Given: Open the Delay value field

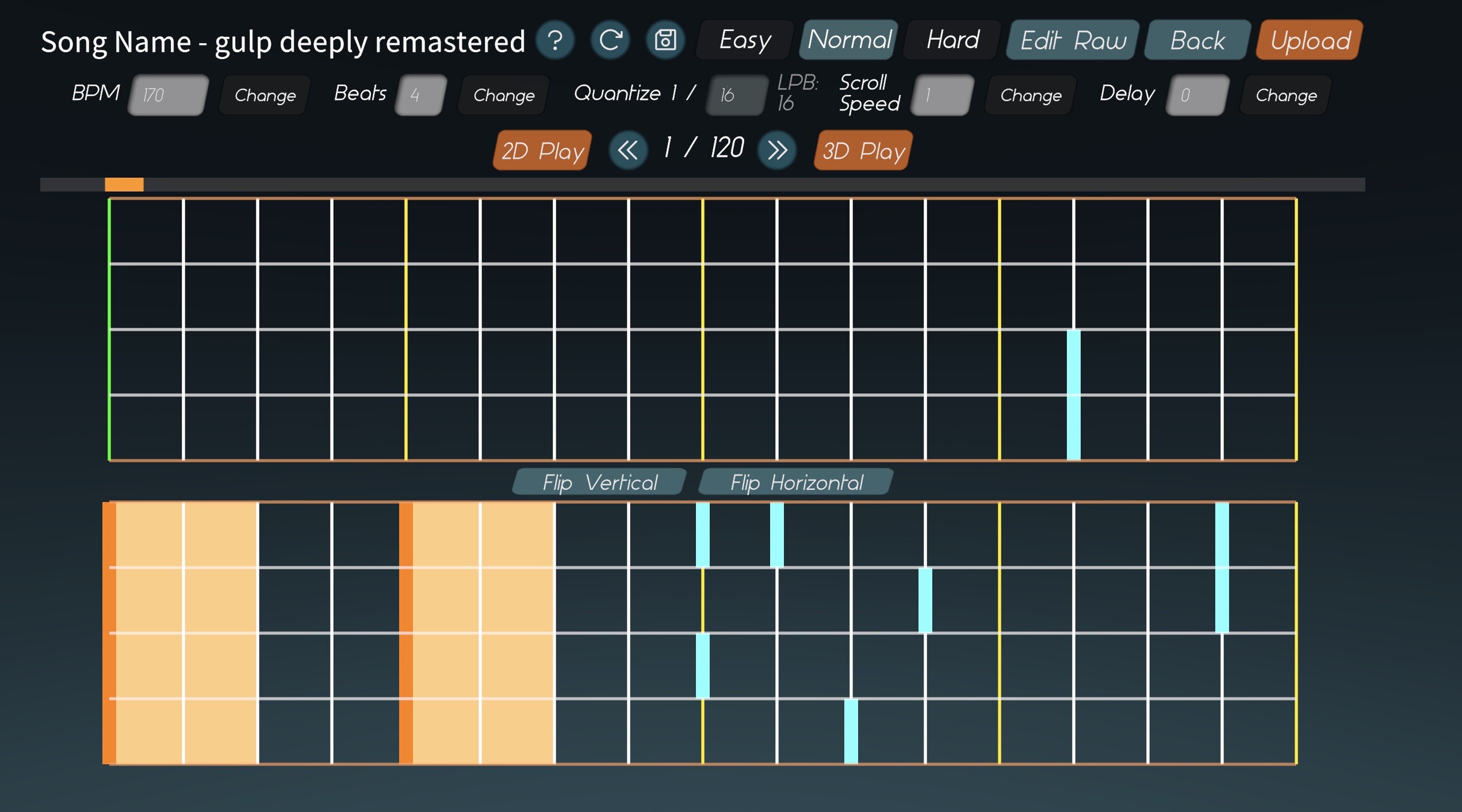Looking at the screenshot, I should tap(1196, 95).
